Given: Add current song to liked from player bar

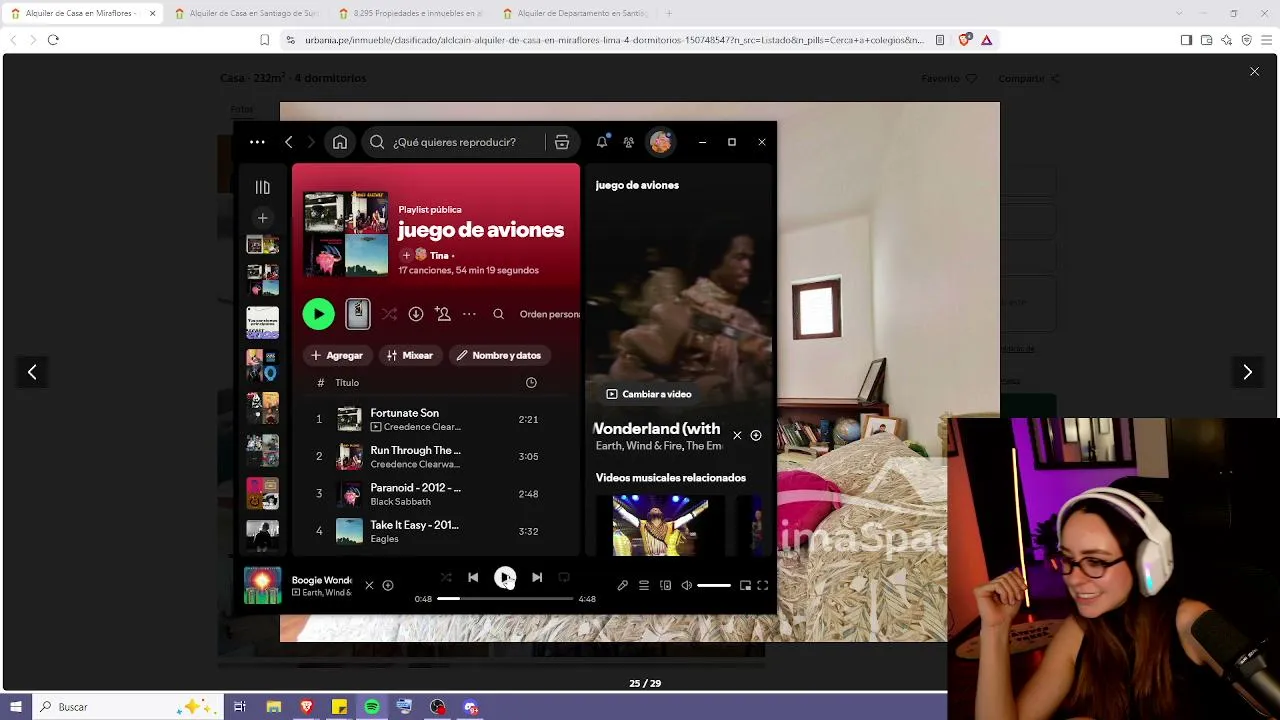Looking at the screenshot, I should (388, 586).
